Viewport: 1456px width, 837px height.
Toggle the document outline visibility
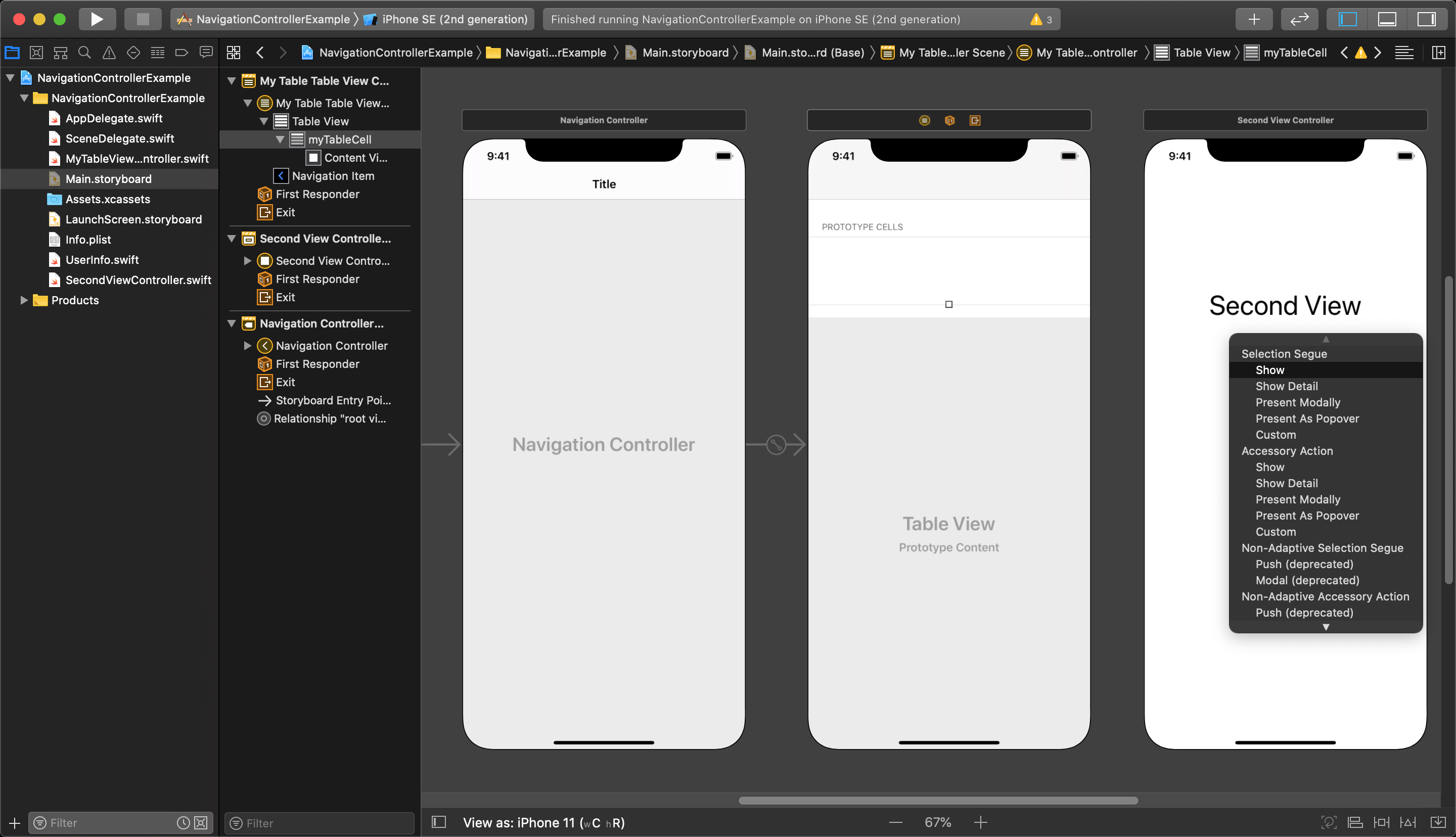pyautogui.click(x=439, y=822)
